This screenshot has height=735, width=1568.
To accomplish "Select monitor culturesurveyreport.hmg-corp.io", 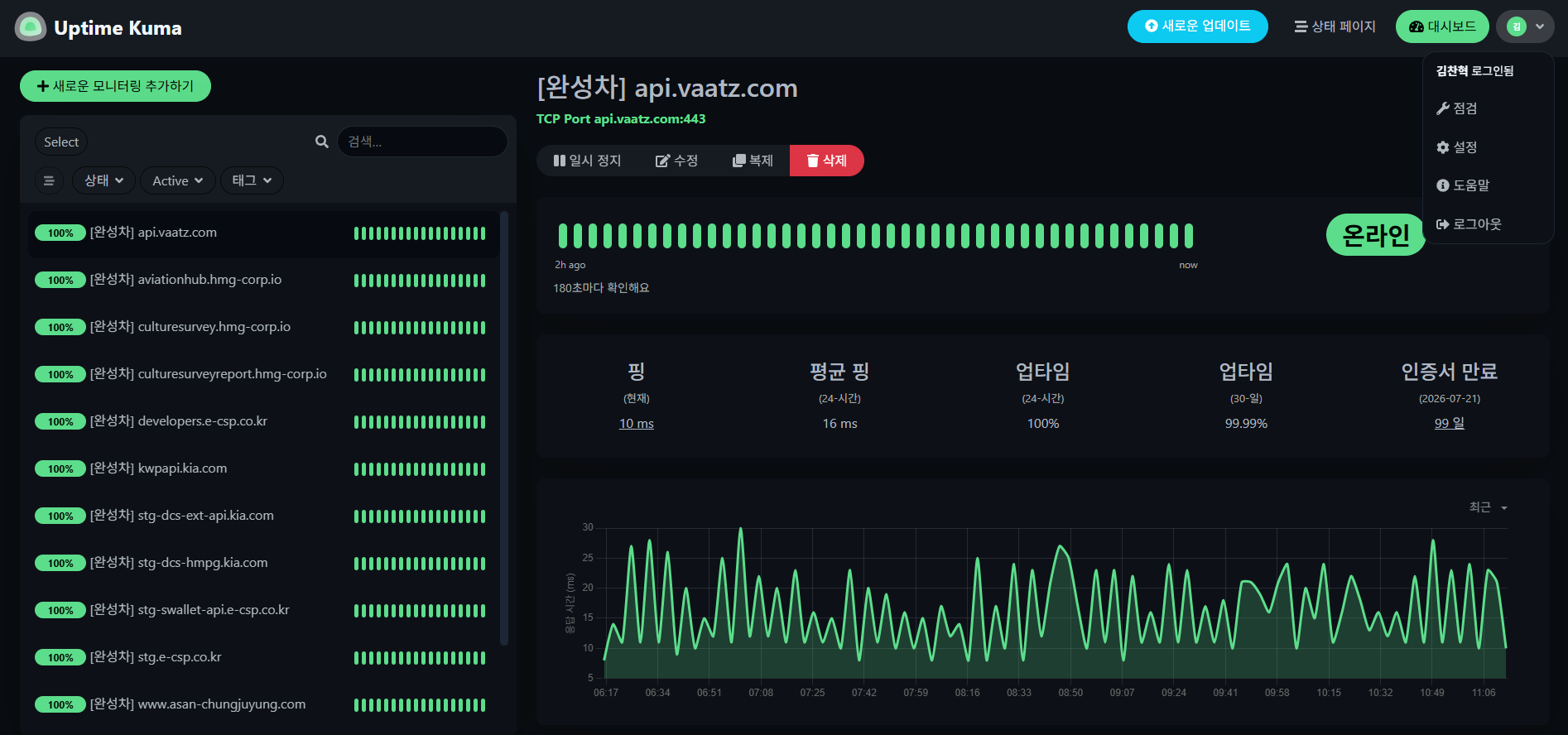I will click(x=263, y=375).
